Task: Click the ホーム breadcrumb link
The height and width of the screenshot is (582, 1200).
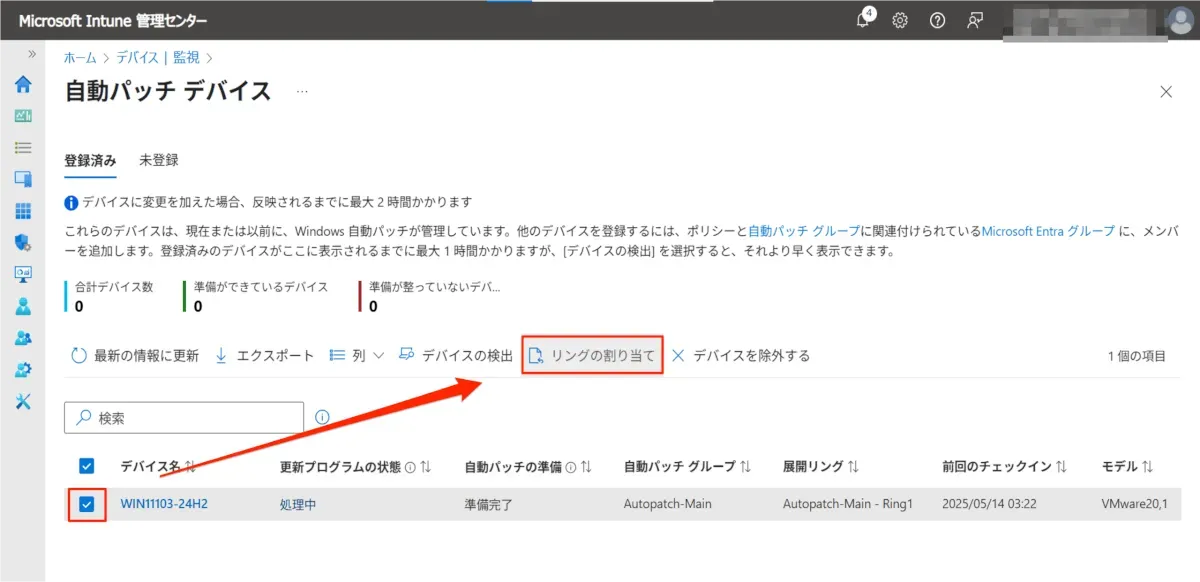Action: [x=81, y=59]
